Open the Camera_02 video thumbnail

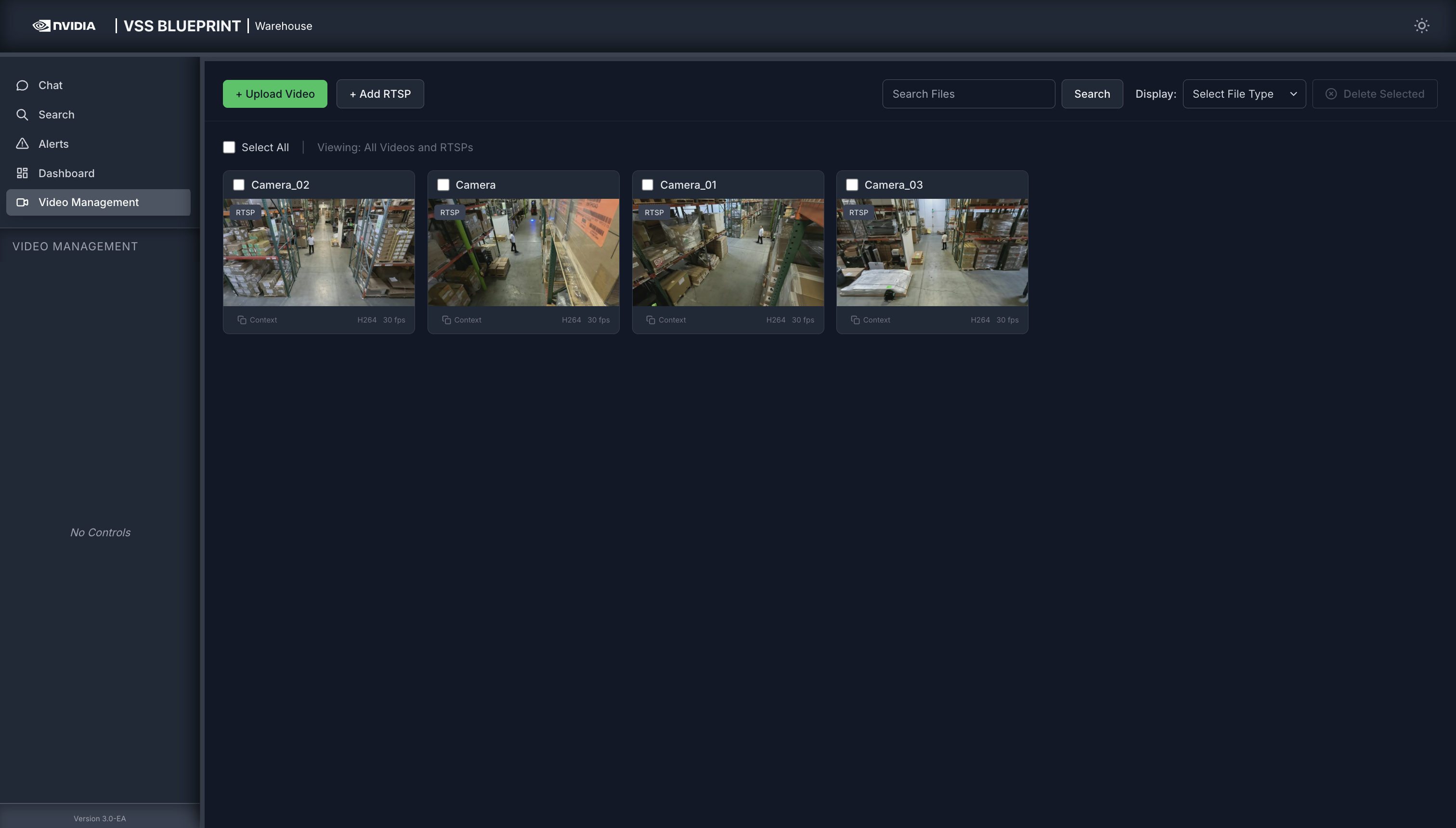(319, 252)
